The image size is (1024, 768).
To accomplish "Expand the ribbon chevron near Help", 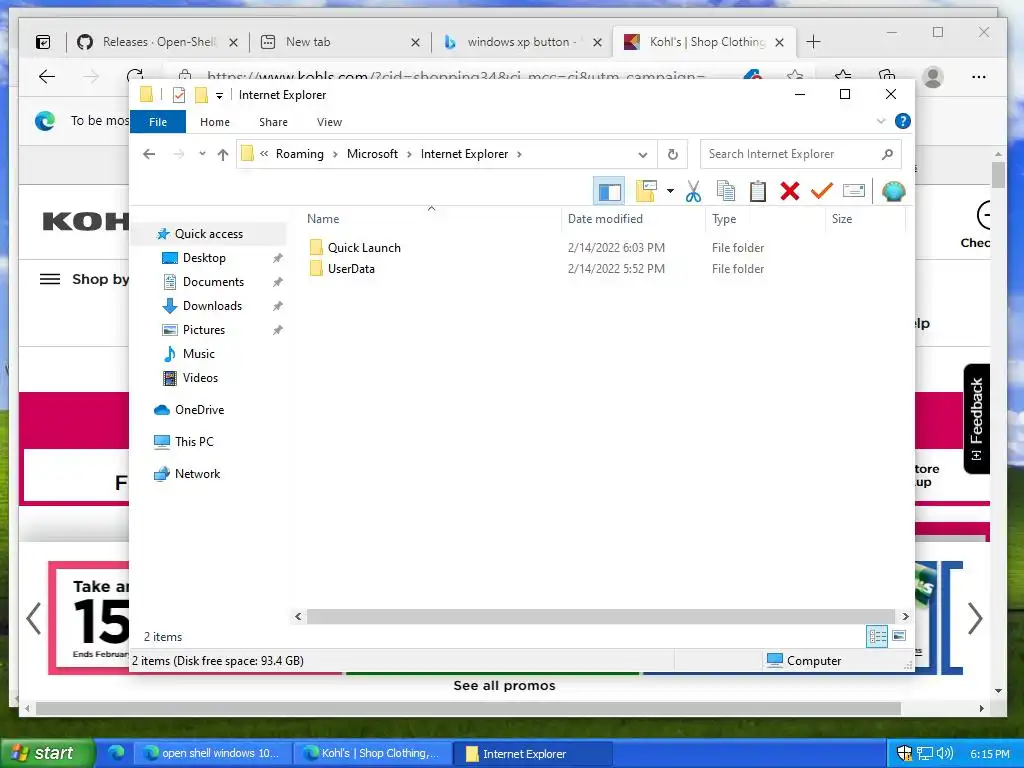I will click(x=881, y=121).
